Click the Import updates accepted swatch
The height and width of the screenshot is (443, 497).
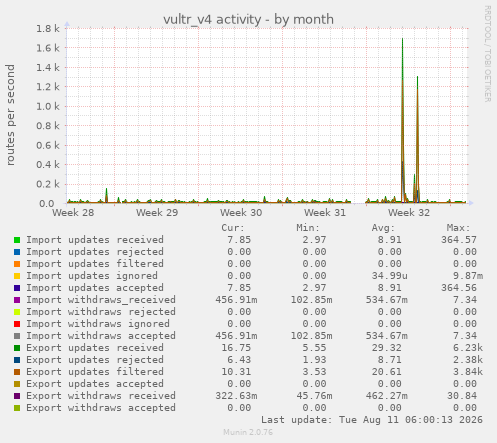[x=17, y=288]
